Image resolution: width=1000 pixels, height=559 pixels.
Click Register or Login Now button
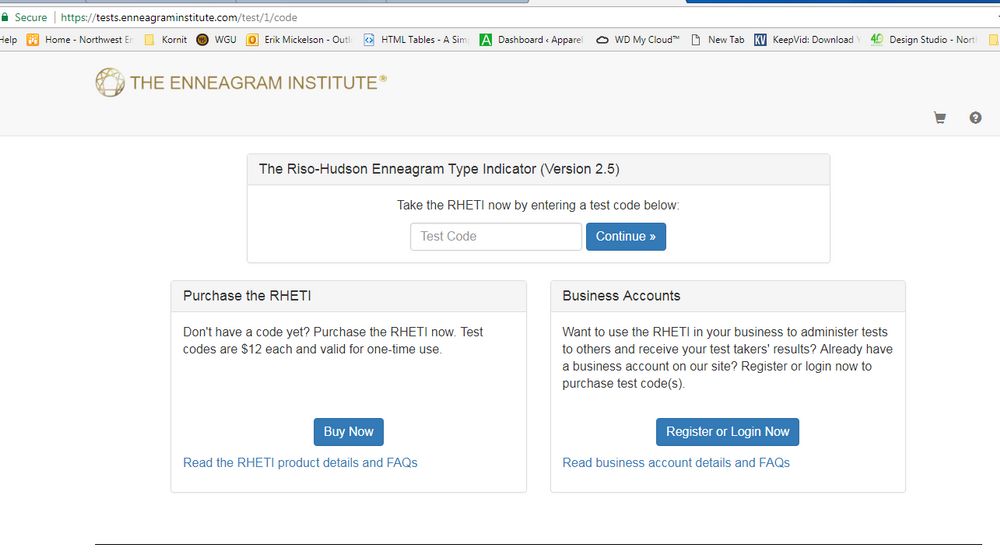point(727,432)
